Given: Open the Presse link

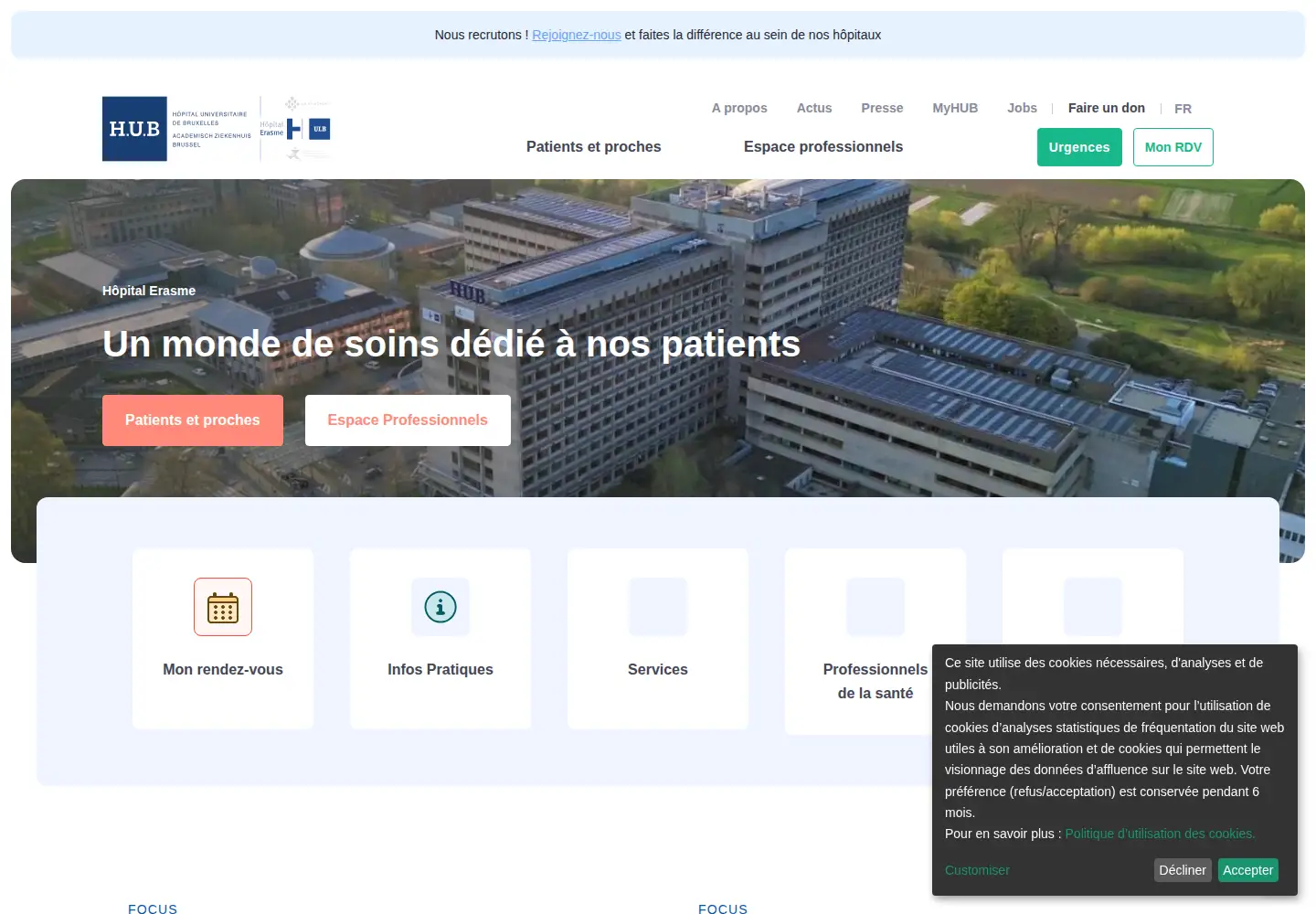Looking at the screenshot, I should click(882, 108).
